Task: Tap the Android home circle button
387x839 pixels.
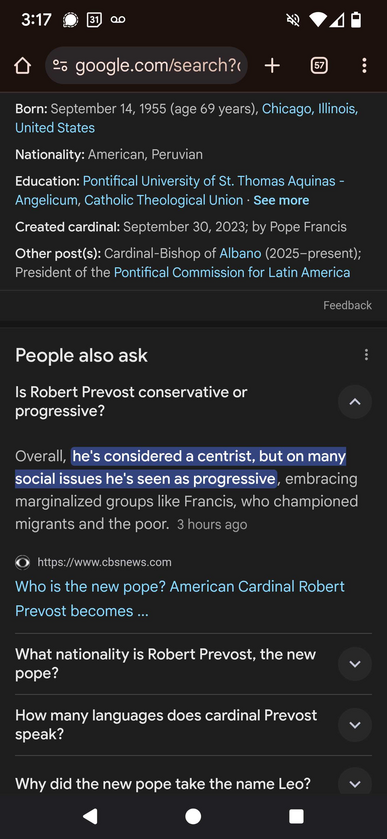Action: click(x=193, y=815)
